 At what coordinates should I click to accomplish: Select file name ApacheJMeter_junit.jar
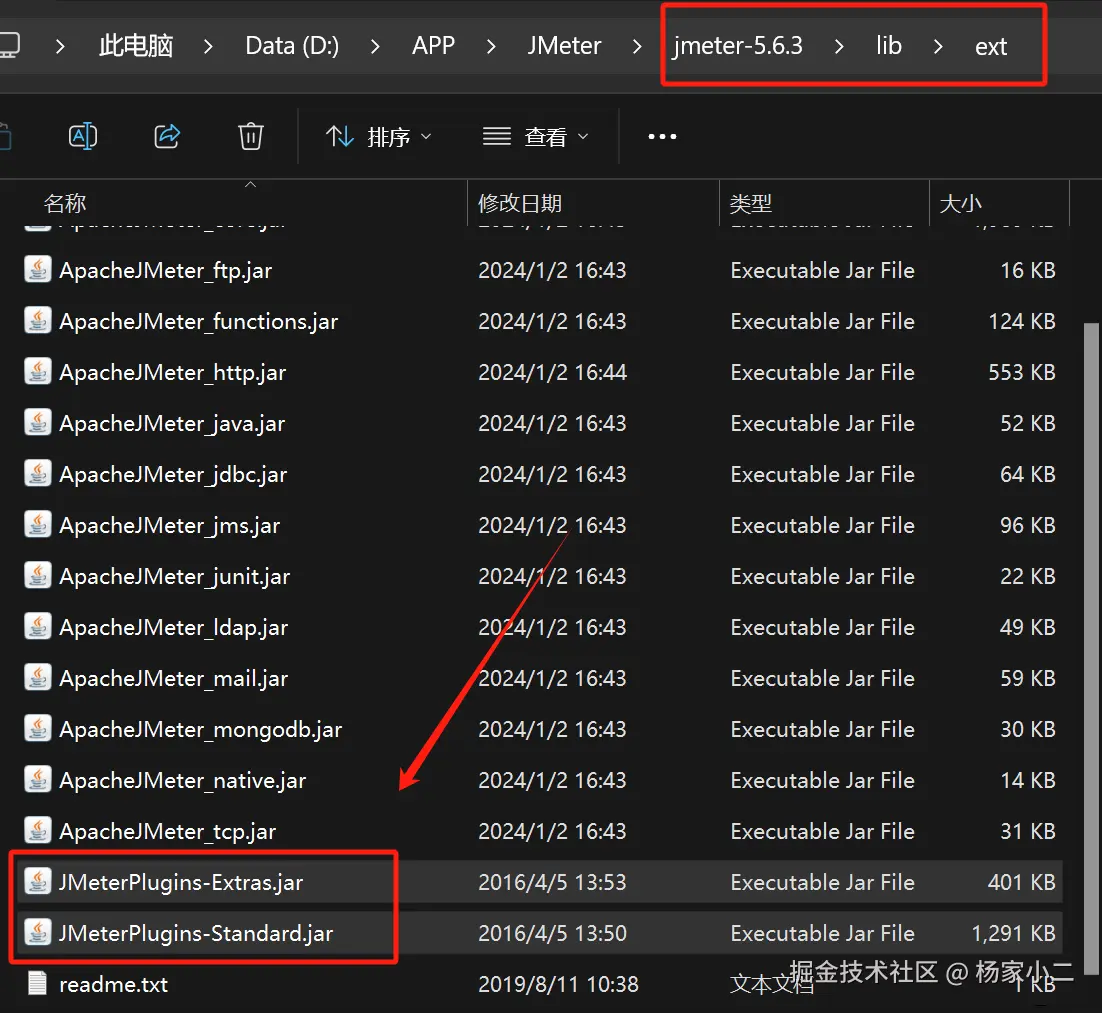[x=174, y=576]
